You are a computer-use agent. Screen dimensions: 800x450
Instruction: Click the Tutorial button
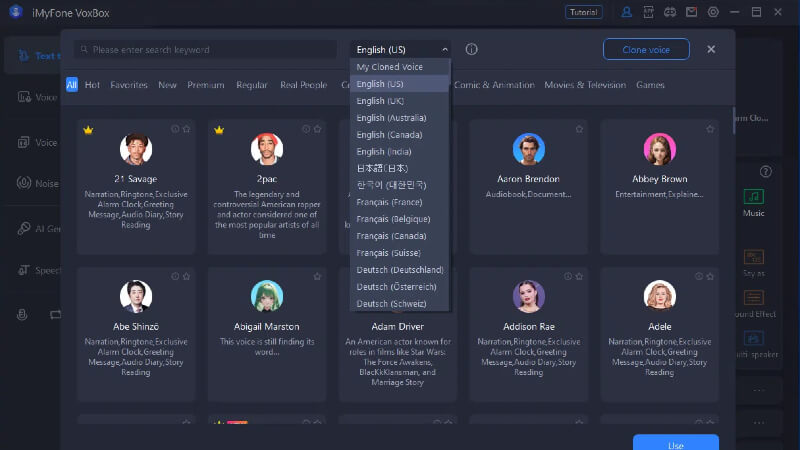(x=584, y=12)
